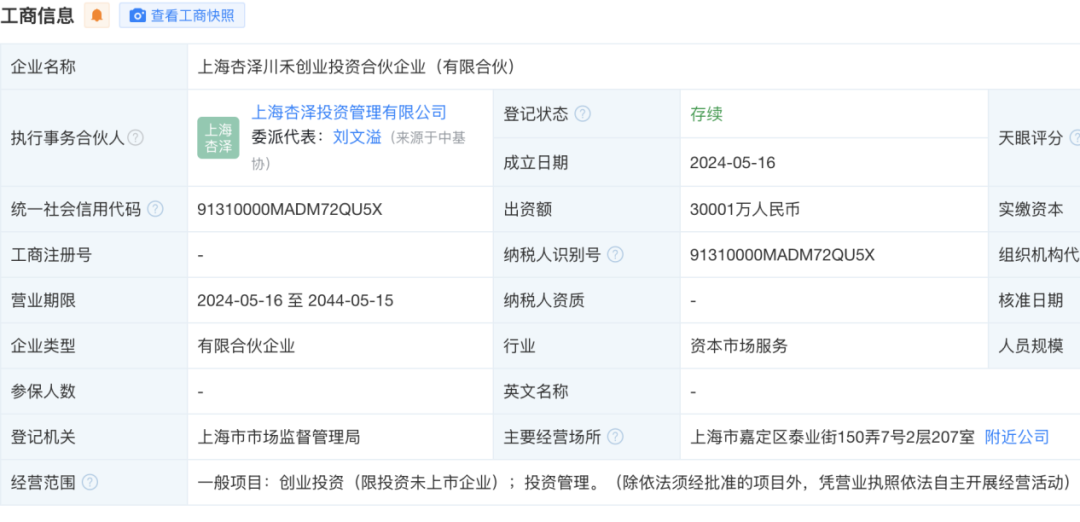Click help icon beside 主要经营场所

pos(615,437)
